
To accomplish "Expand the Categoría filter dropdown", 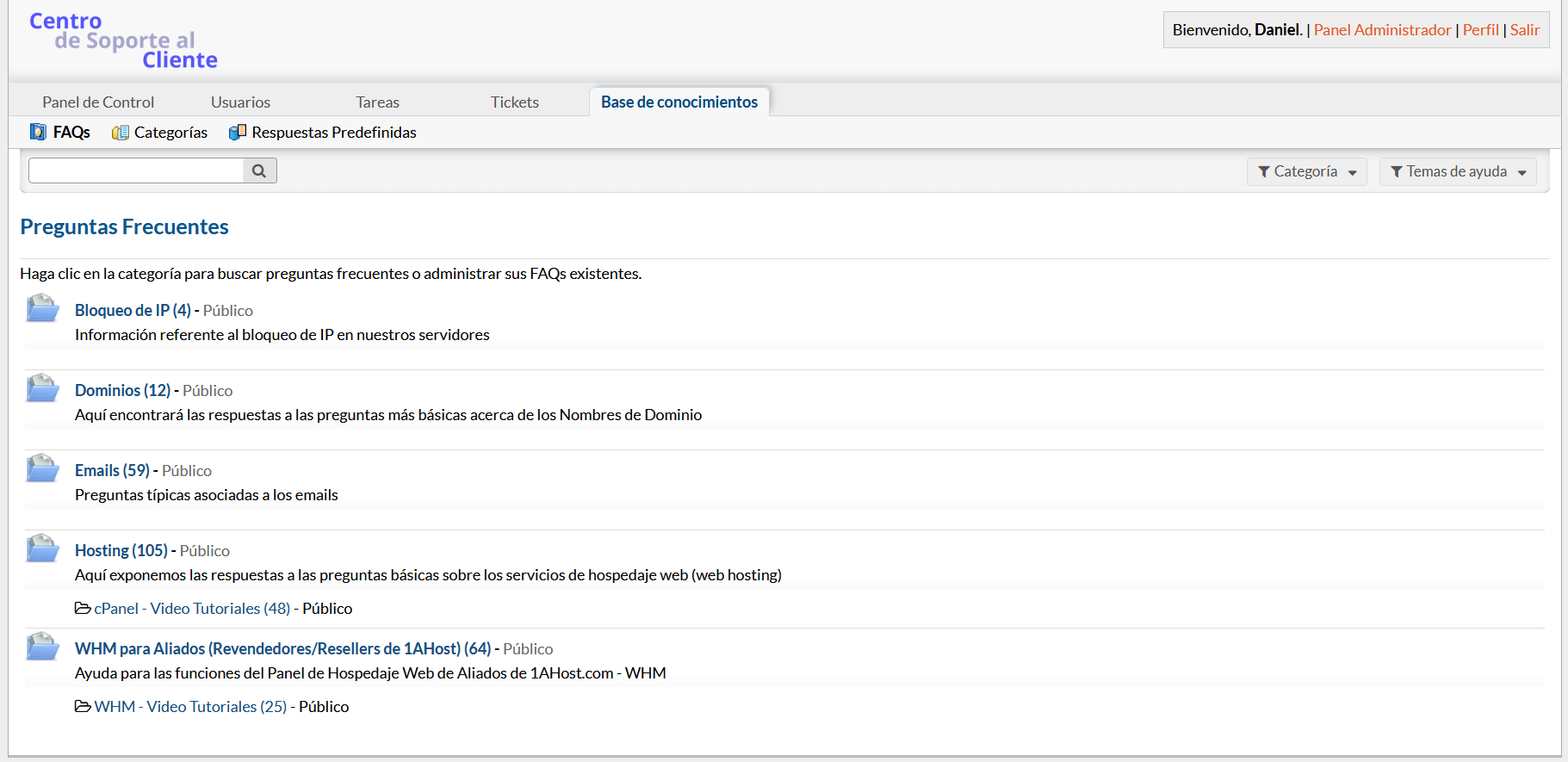I will 1306,171.
